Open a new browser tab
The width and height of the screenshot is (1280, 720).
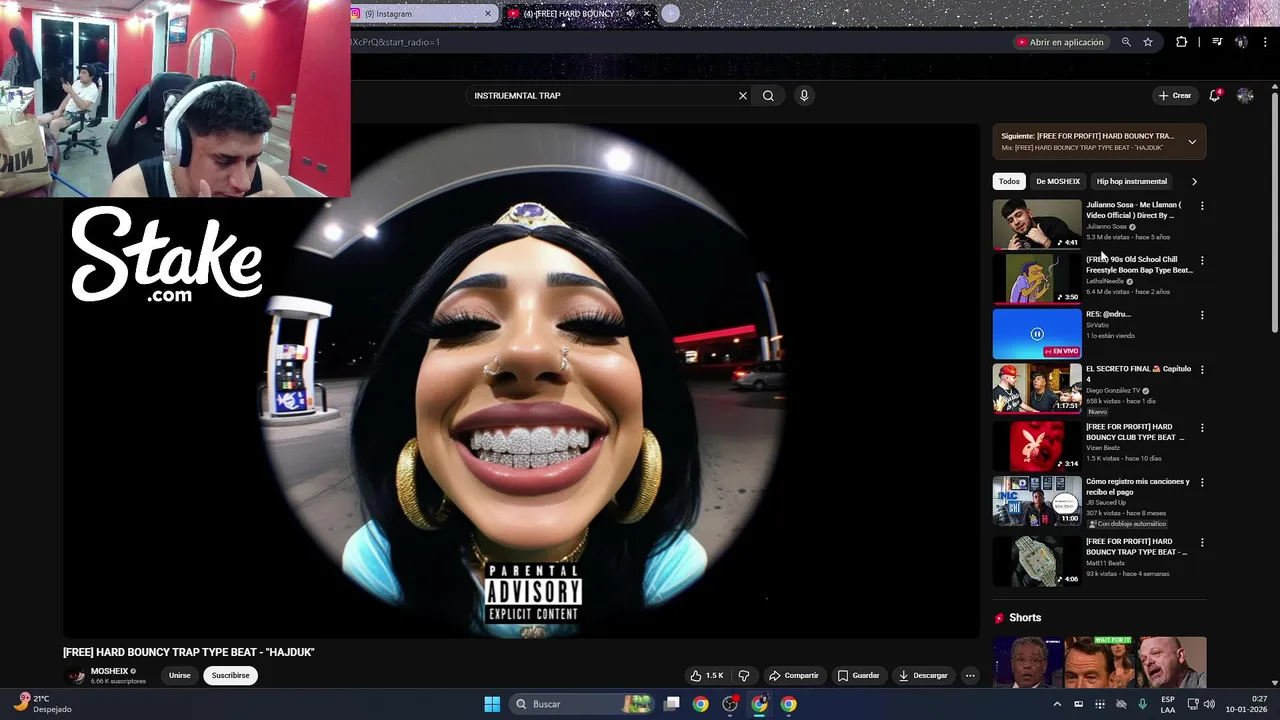(670, 13)
